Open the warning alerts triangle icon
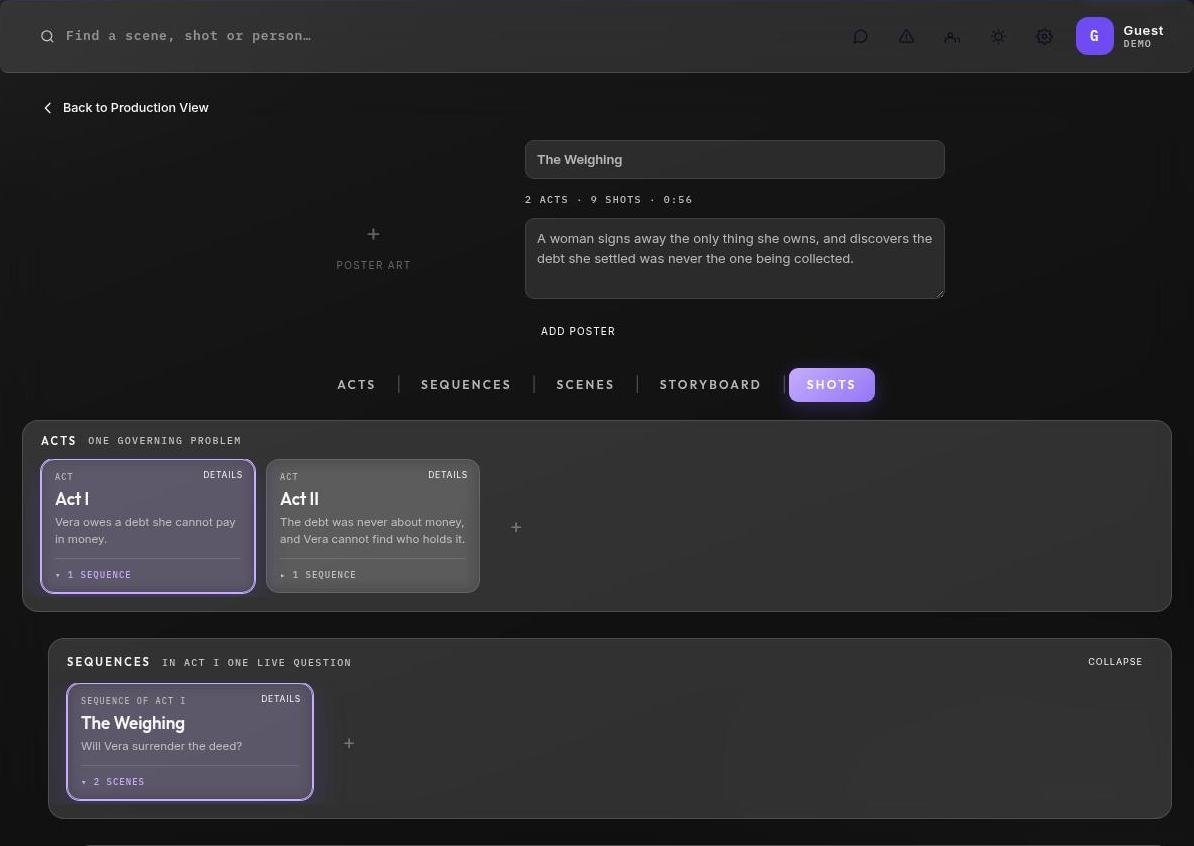Screen dimensions: 1194x846 click(906, 37)
